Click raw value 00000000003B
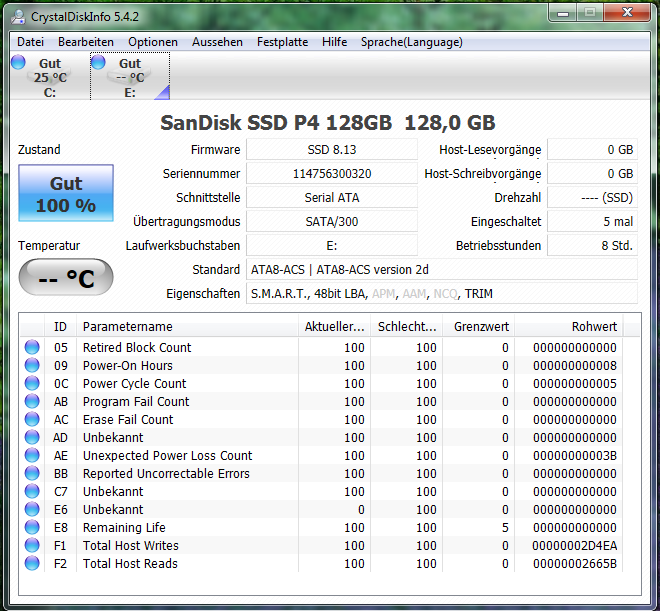The height and width of the screenshot is (614, 664). (575, 456)
